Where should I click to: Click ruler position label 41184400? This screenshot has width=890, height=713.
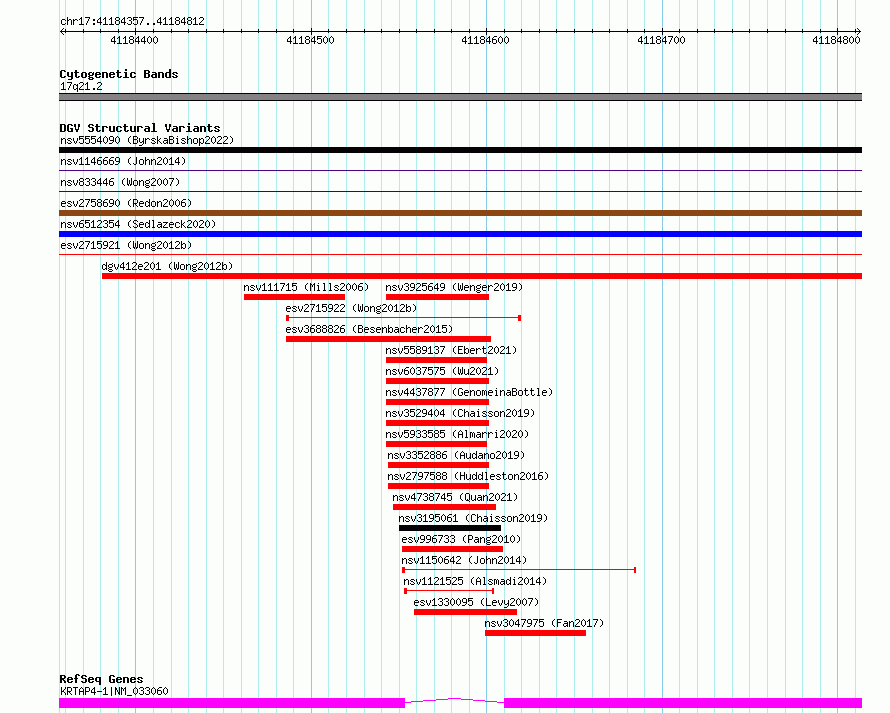click(x=135, y=40)
